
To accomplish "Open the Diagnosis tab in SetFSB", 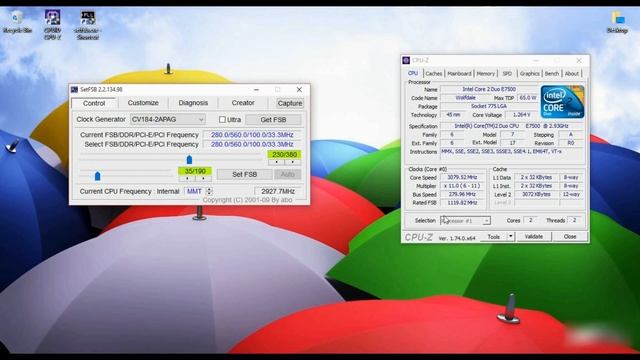I will [193, 103].
